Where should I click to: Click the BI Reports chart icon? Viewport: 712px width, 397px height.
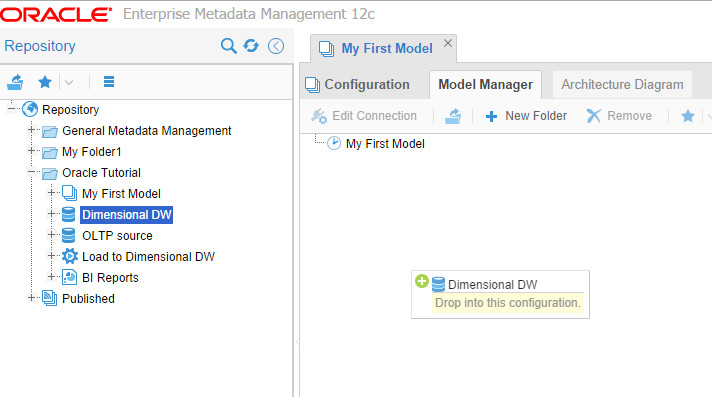click(69, 277)
